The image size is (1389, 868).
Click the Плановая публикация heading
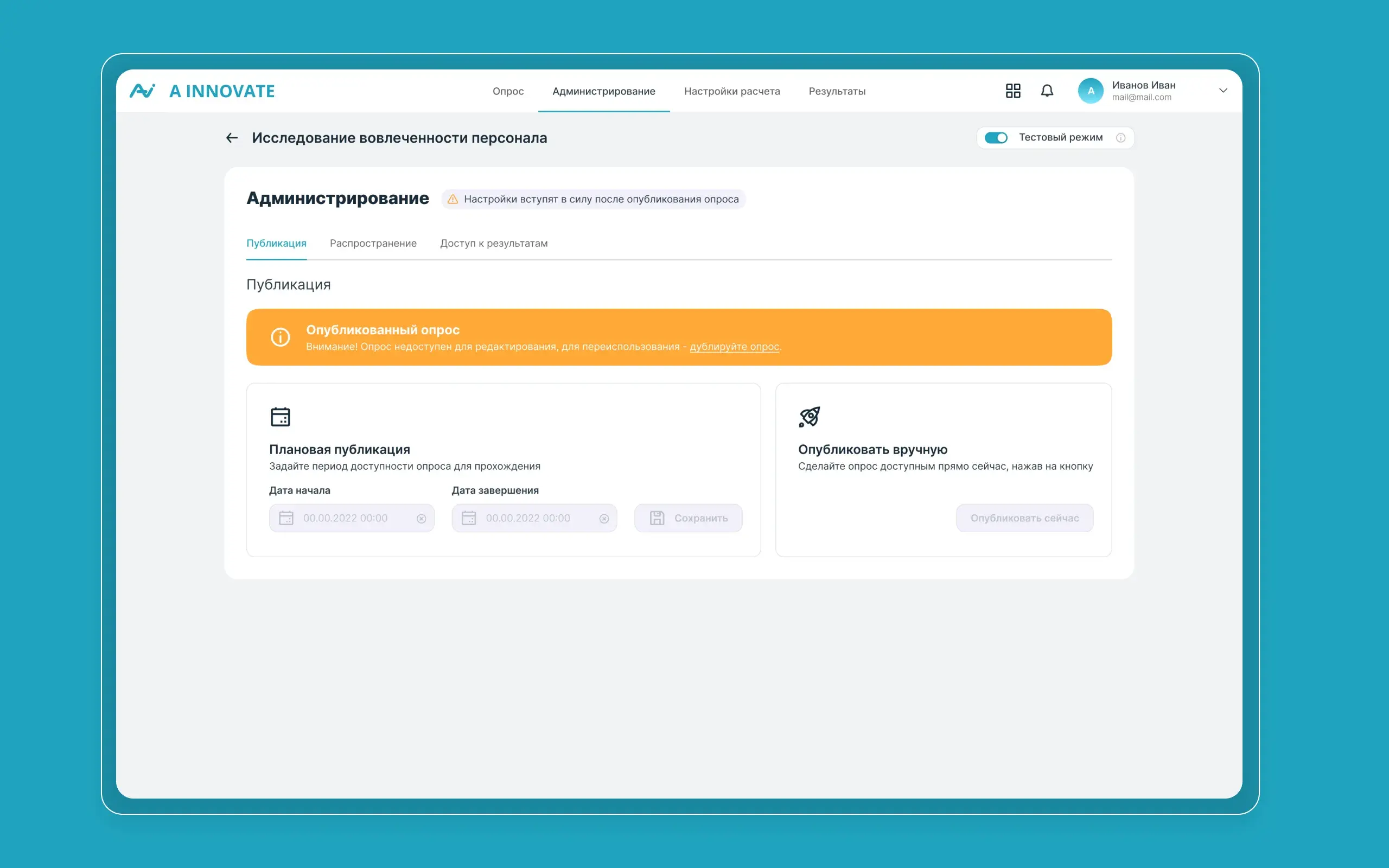340,450
